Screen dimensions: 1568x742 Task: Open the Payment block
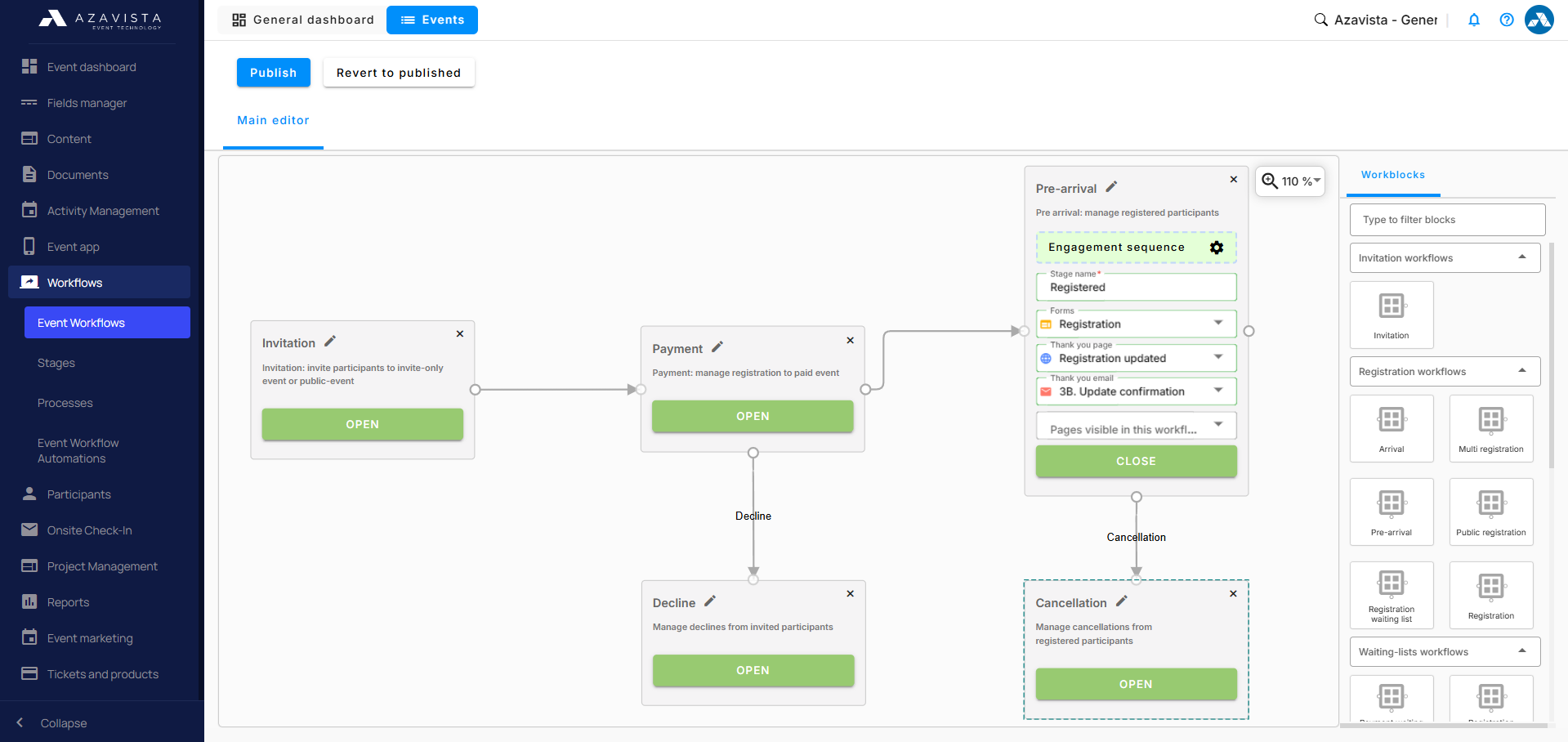coord(753,416)
